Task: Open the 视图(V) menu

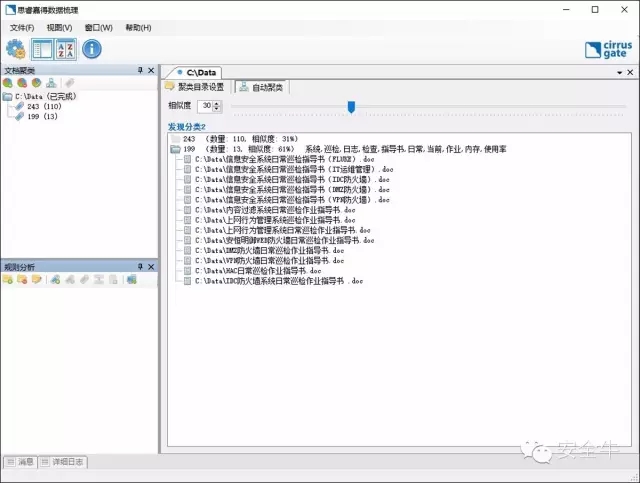Action: click(x=59, y=27)
